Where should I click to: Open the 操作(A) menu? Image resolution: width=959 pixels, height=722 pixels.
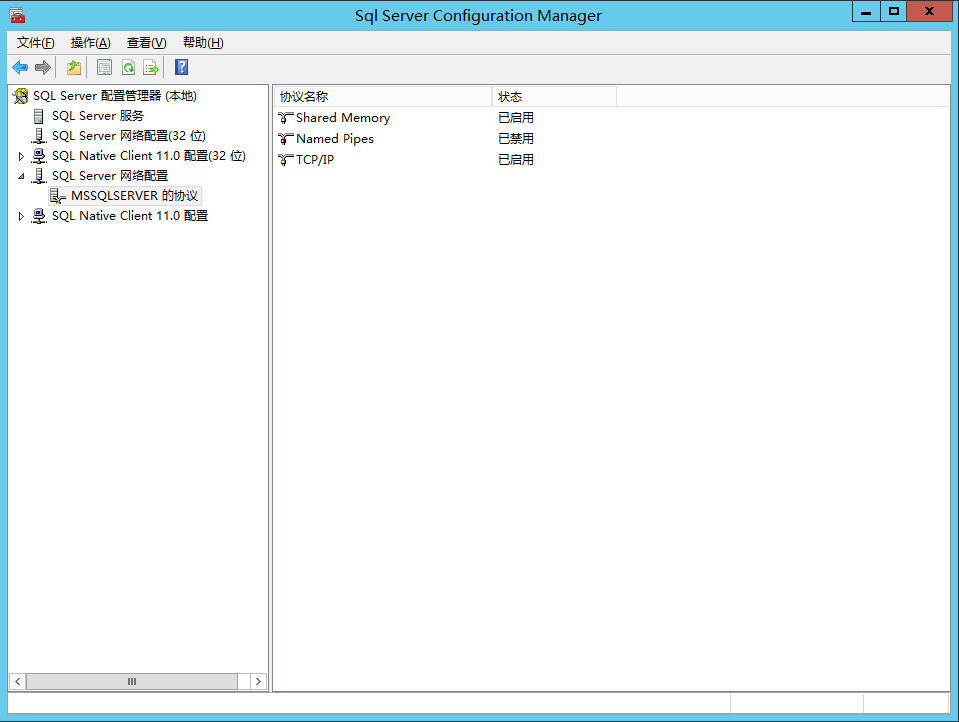coord(91,43)
